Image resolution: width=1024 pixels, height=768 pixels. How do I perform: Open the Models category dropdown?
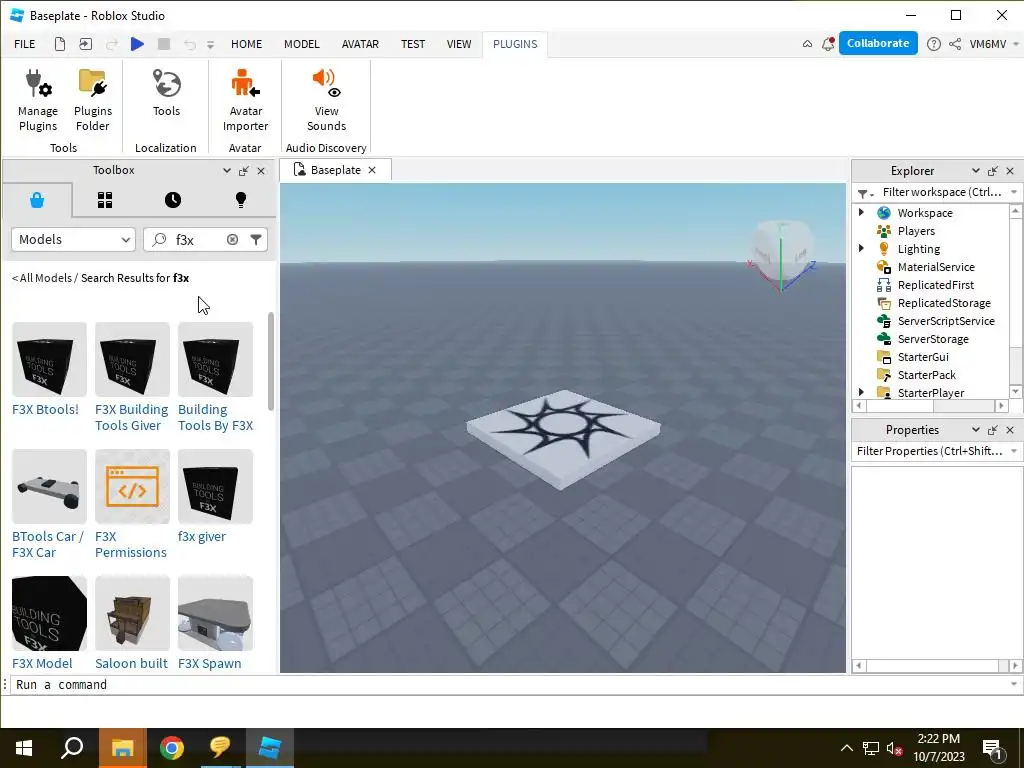point(73,240)
